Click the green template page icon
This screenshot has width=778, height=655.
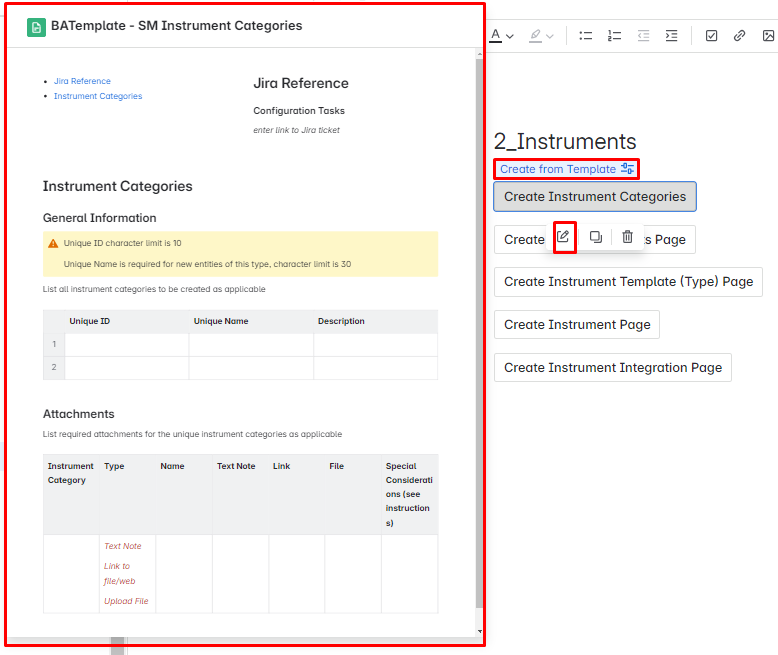tap(36, 28)
